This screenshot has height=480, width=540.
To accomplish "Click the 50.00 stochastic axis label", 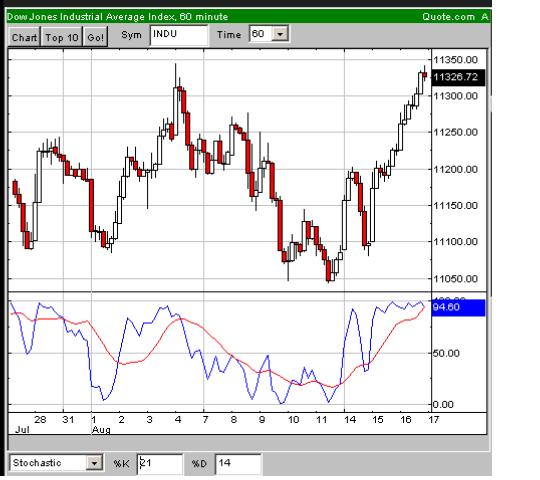I will (446, 353).
